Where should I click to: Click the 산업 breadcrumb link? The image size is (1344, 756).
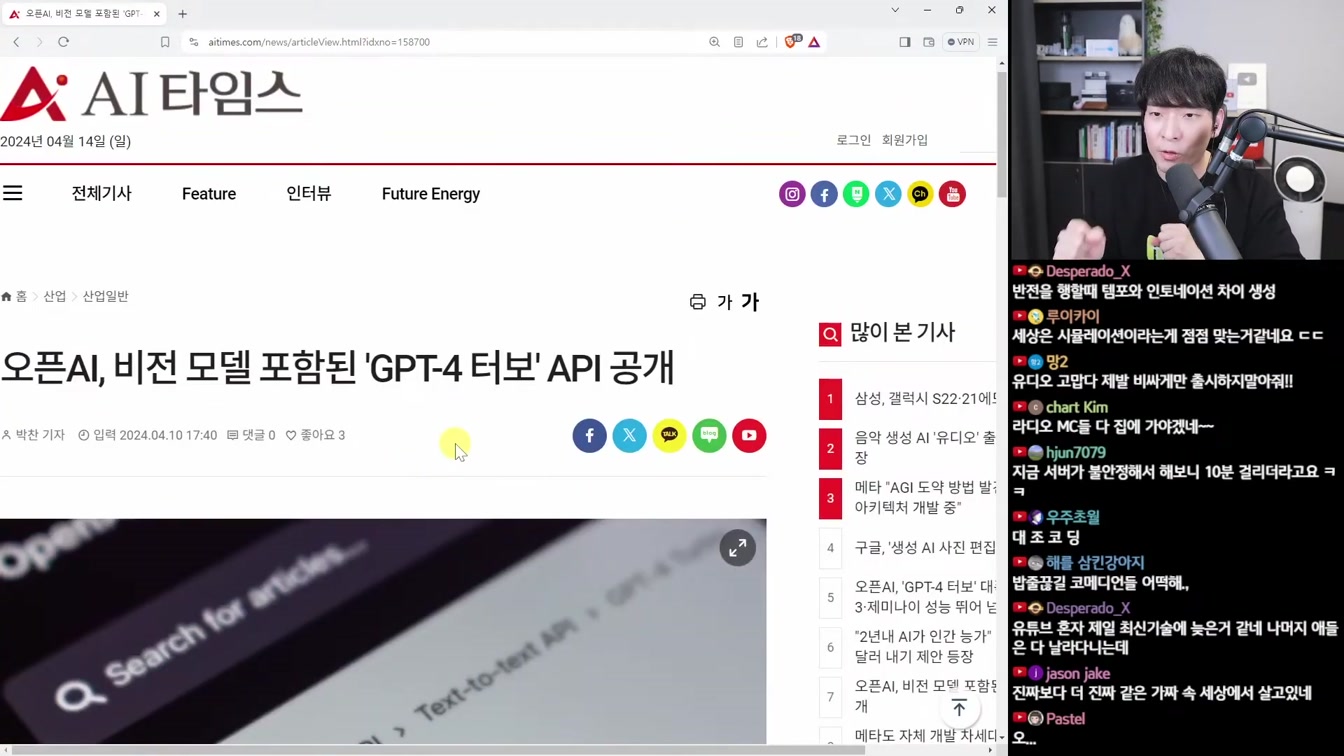click(55, 297)
